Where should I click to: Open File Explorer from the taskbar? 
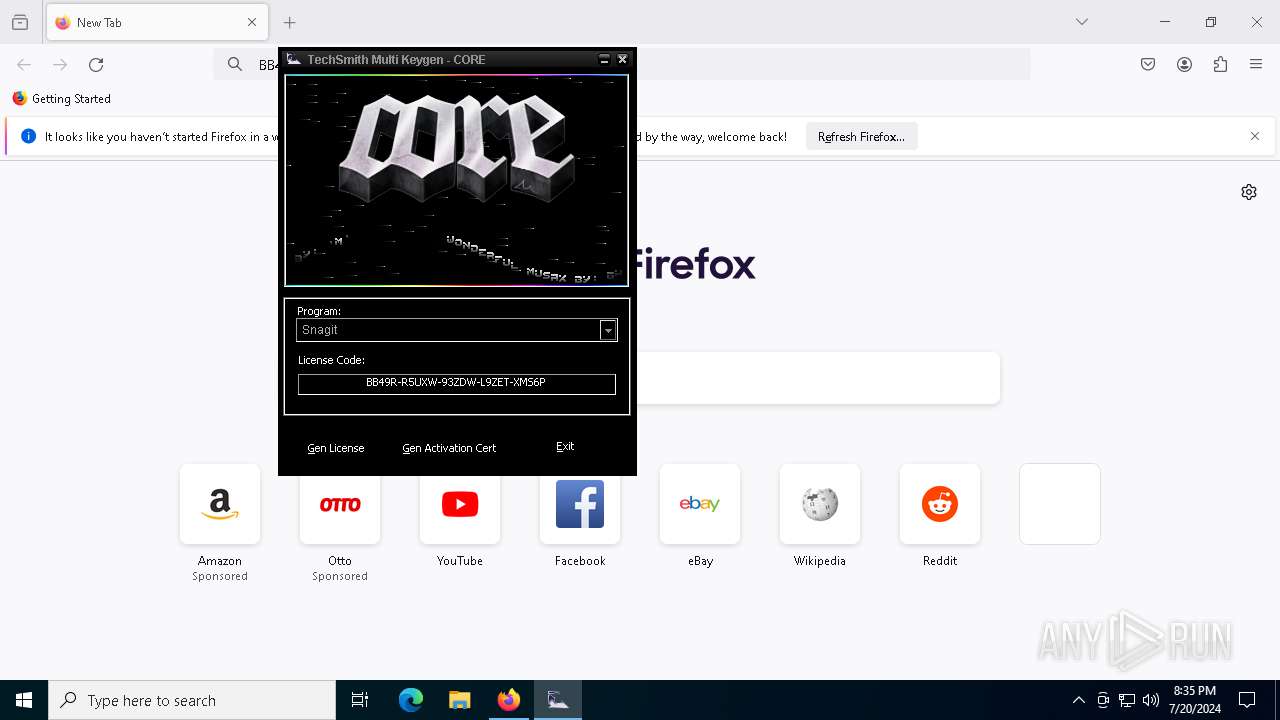pyautogui.click(x=460, y=701)
